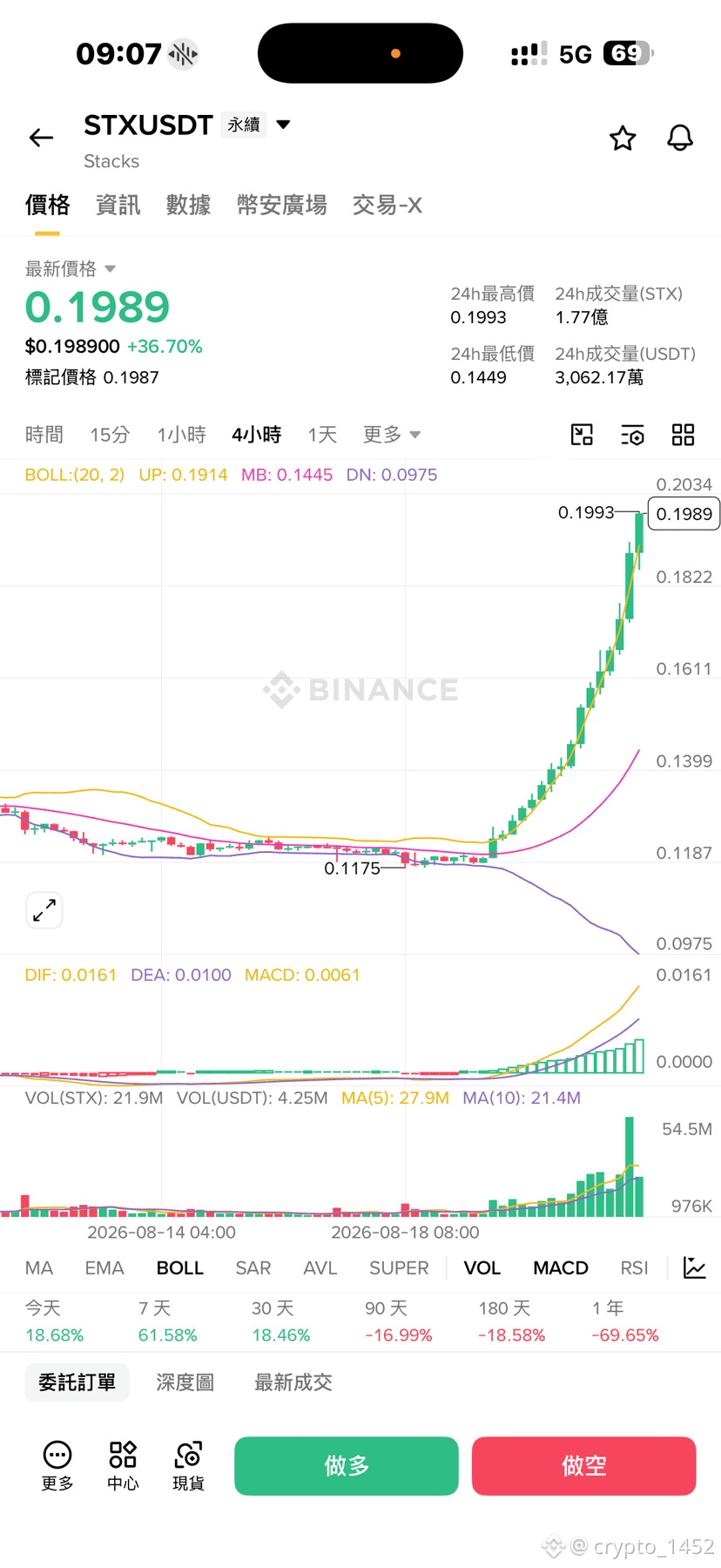Open the indicator chart icon beside RSI
Screen dimensions: 721x1568
[x=695, y=1267]
